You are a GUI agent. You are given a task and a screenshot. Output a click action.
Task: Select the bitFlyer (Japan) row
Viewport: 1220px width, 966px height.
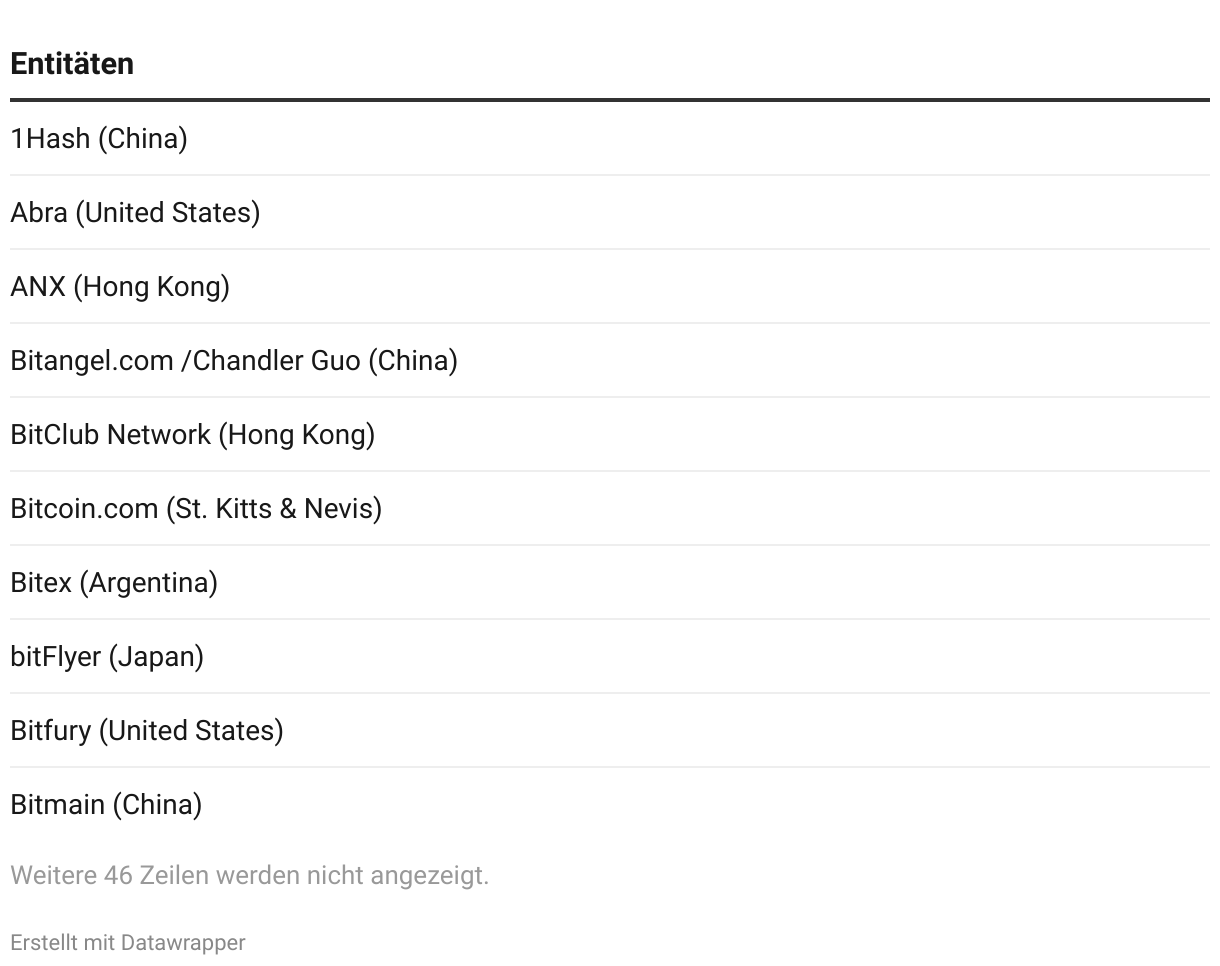tap(610, 656)
